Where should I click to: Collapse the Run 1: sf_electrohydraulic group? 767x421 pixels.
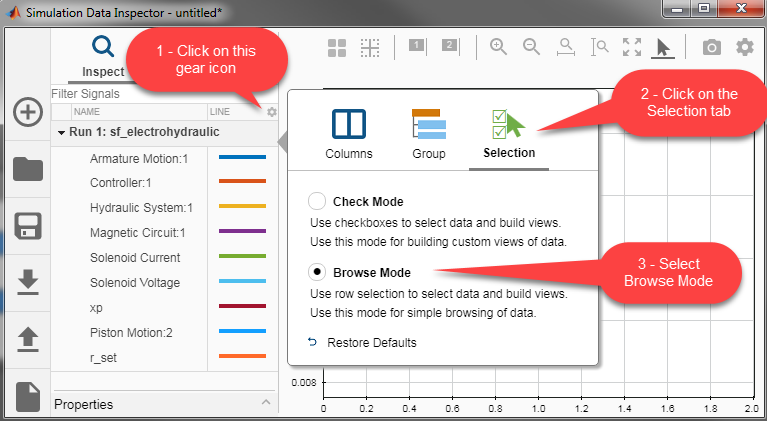pyautogui.click(x=61, y=132)
